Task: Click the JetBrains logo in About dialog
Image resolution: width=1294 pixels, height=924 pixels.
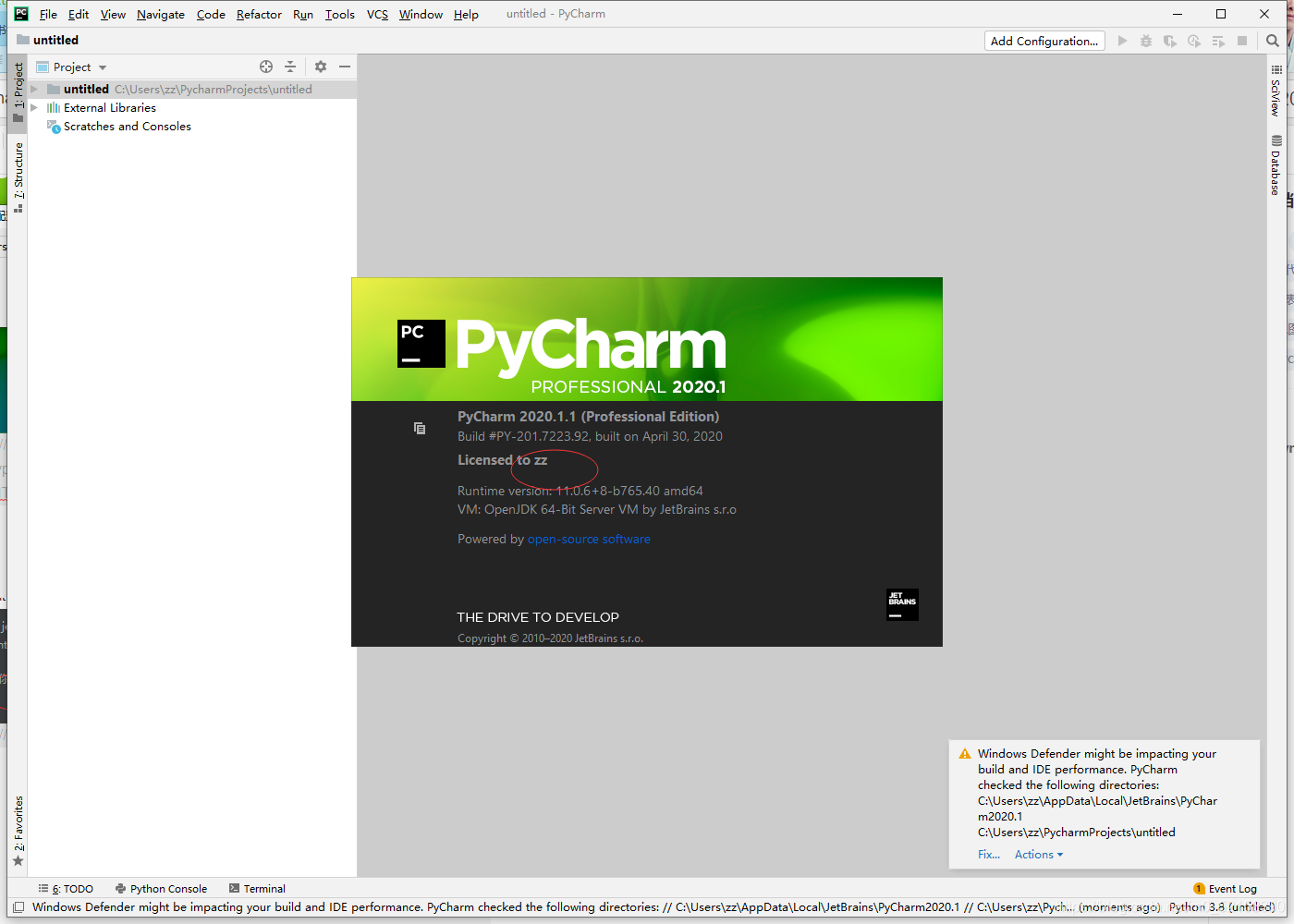Action: point(902,604)
